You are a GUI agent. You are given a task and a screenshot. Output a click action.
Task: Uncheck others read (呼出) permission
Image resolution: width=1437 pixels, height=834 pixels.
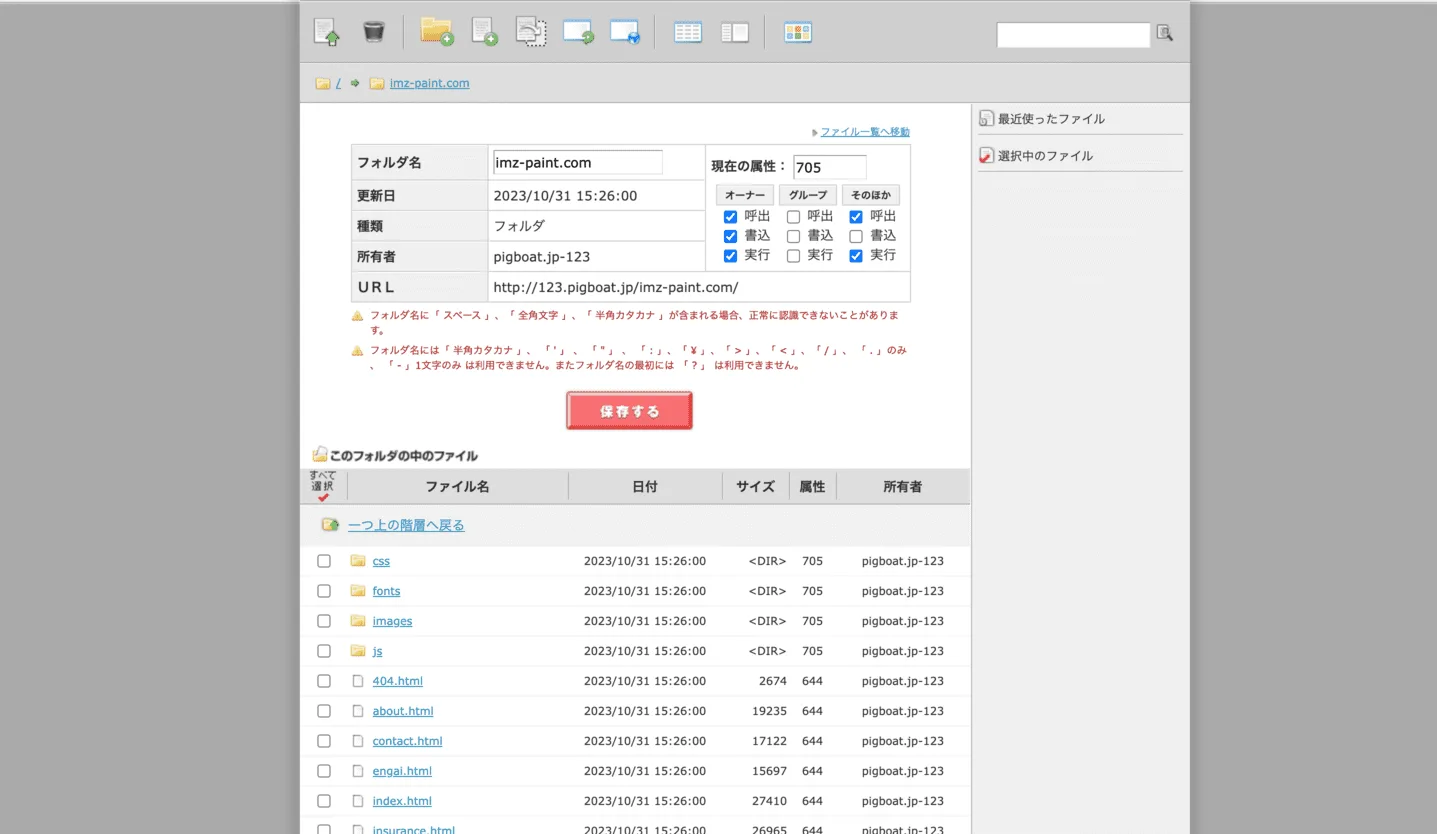pos(856,217)
